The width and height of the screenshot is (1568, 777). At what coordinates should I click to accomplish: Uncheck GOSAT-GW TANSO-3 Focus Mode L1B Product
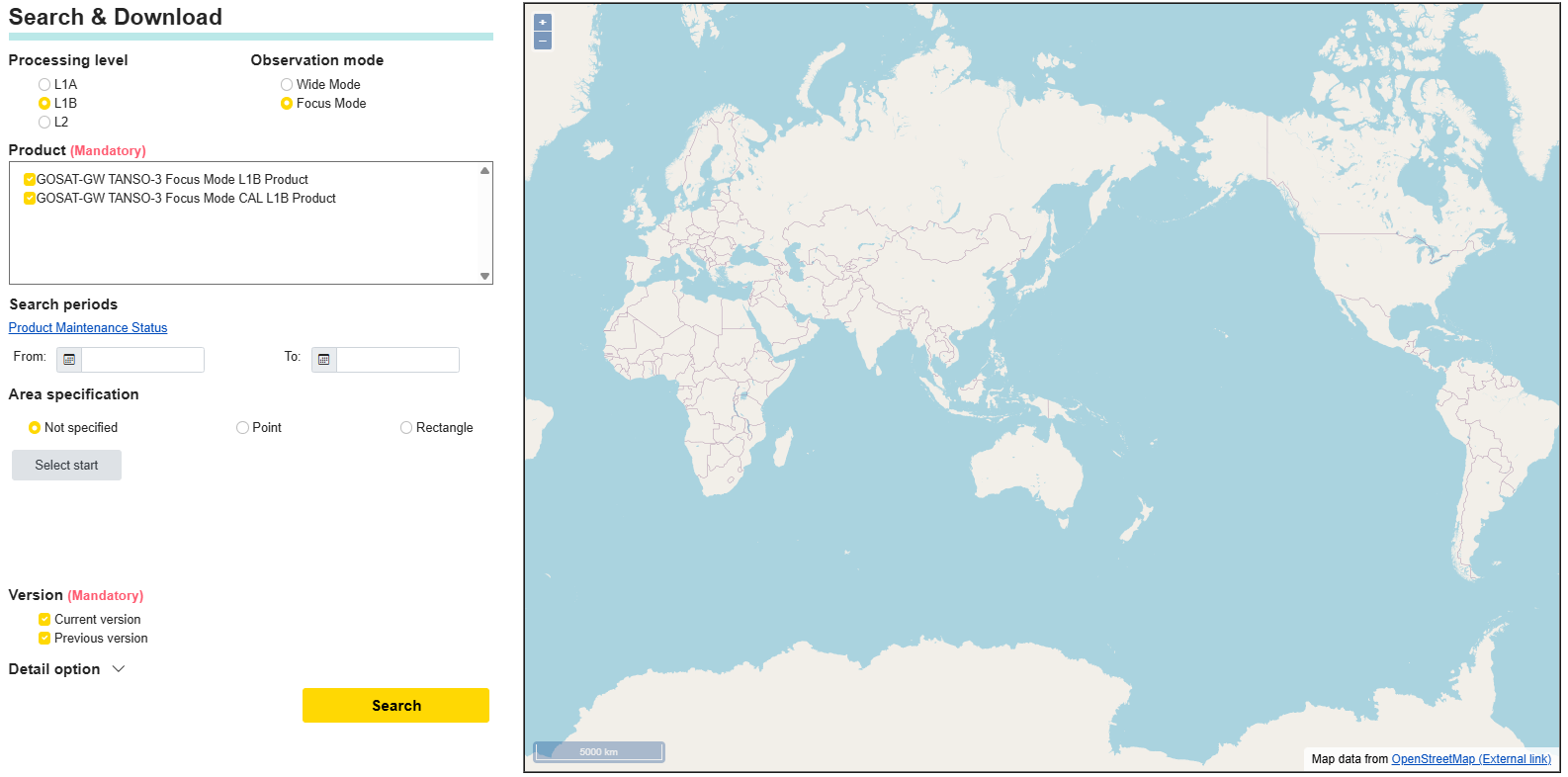(x=30, y=180)
